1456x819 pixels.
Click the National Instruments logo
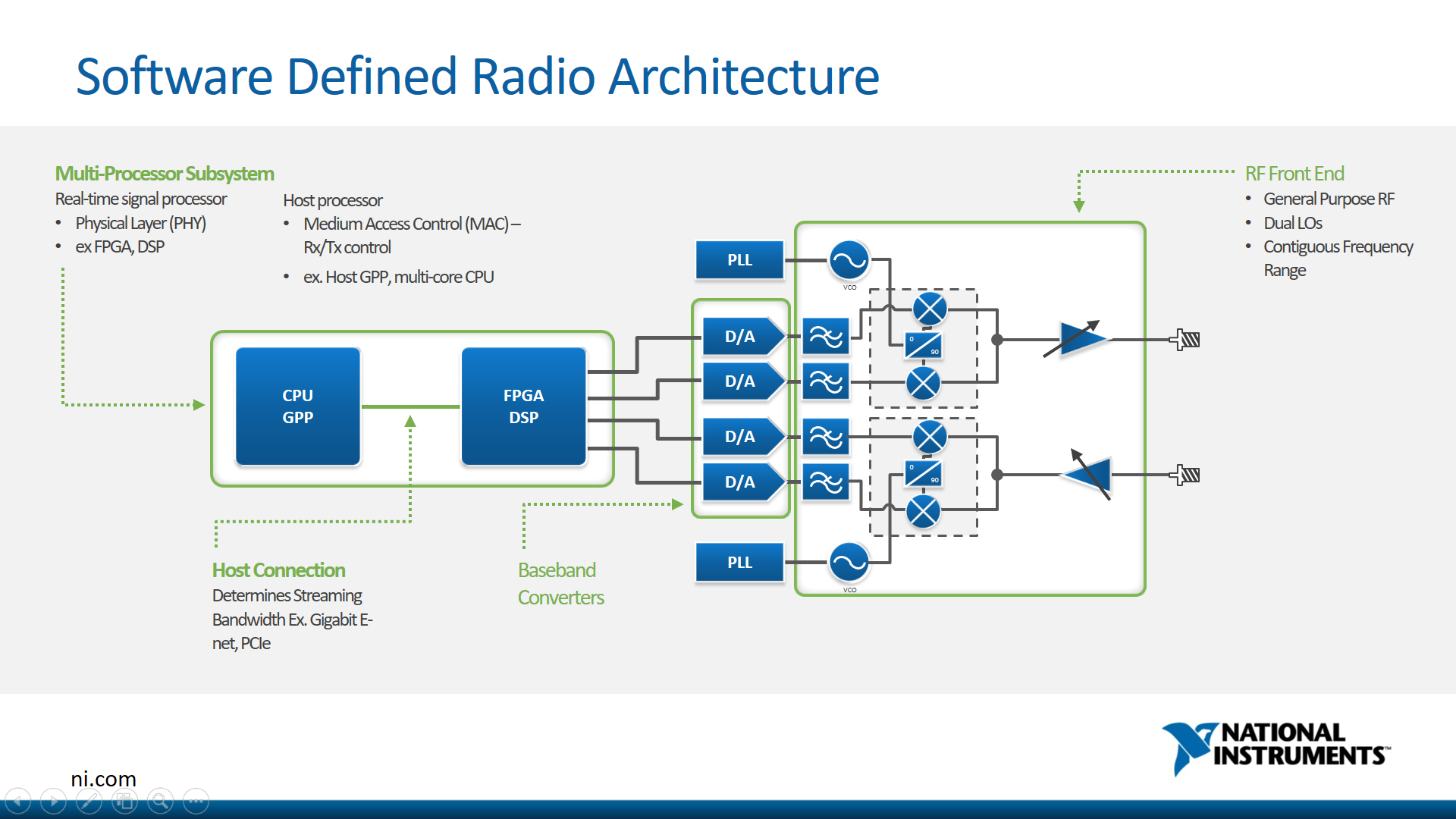[x=1276, y=748]
